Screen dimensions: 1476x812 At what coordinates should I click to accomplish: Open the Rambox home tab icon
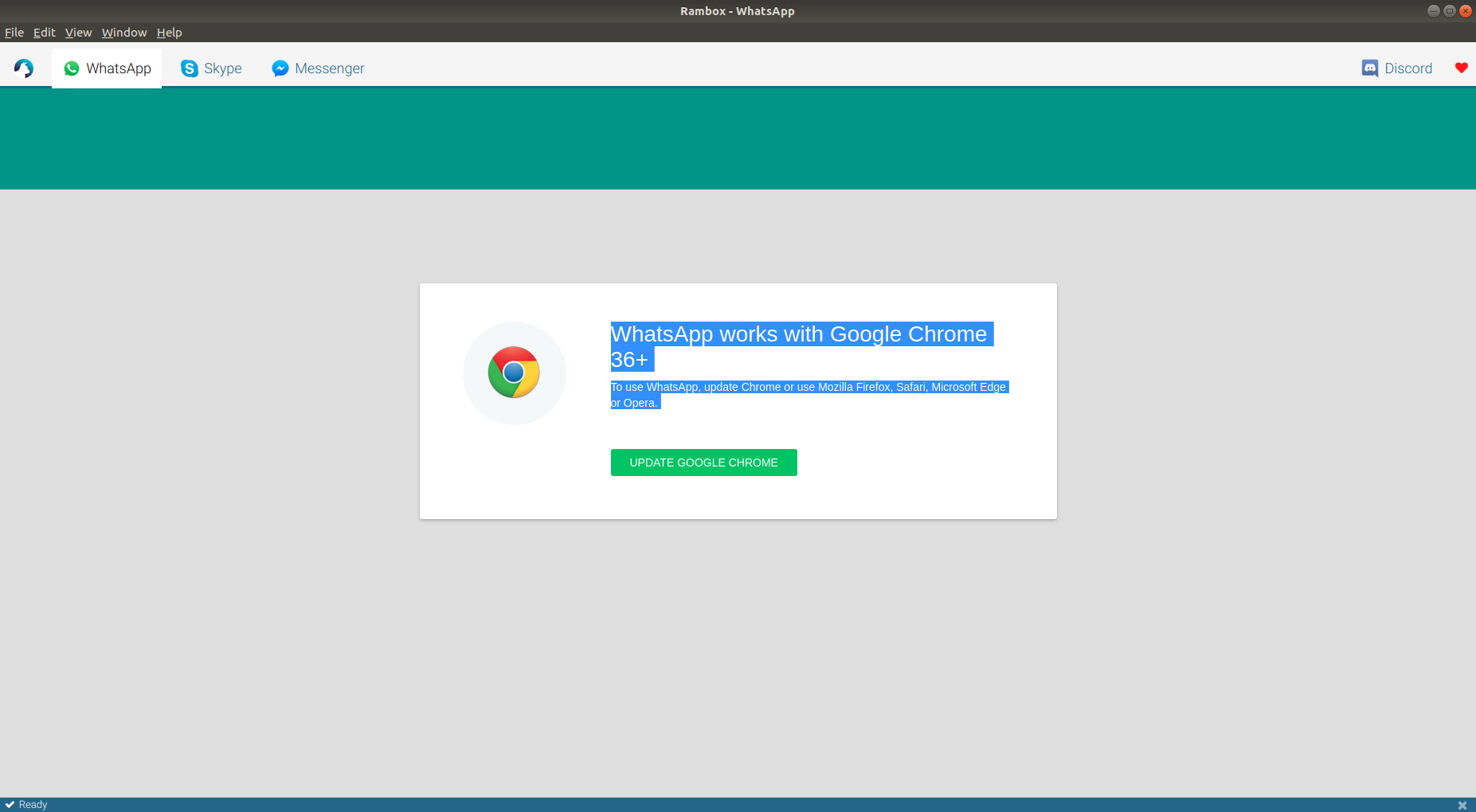[x=24, y=68]
